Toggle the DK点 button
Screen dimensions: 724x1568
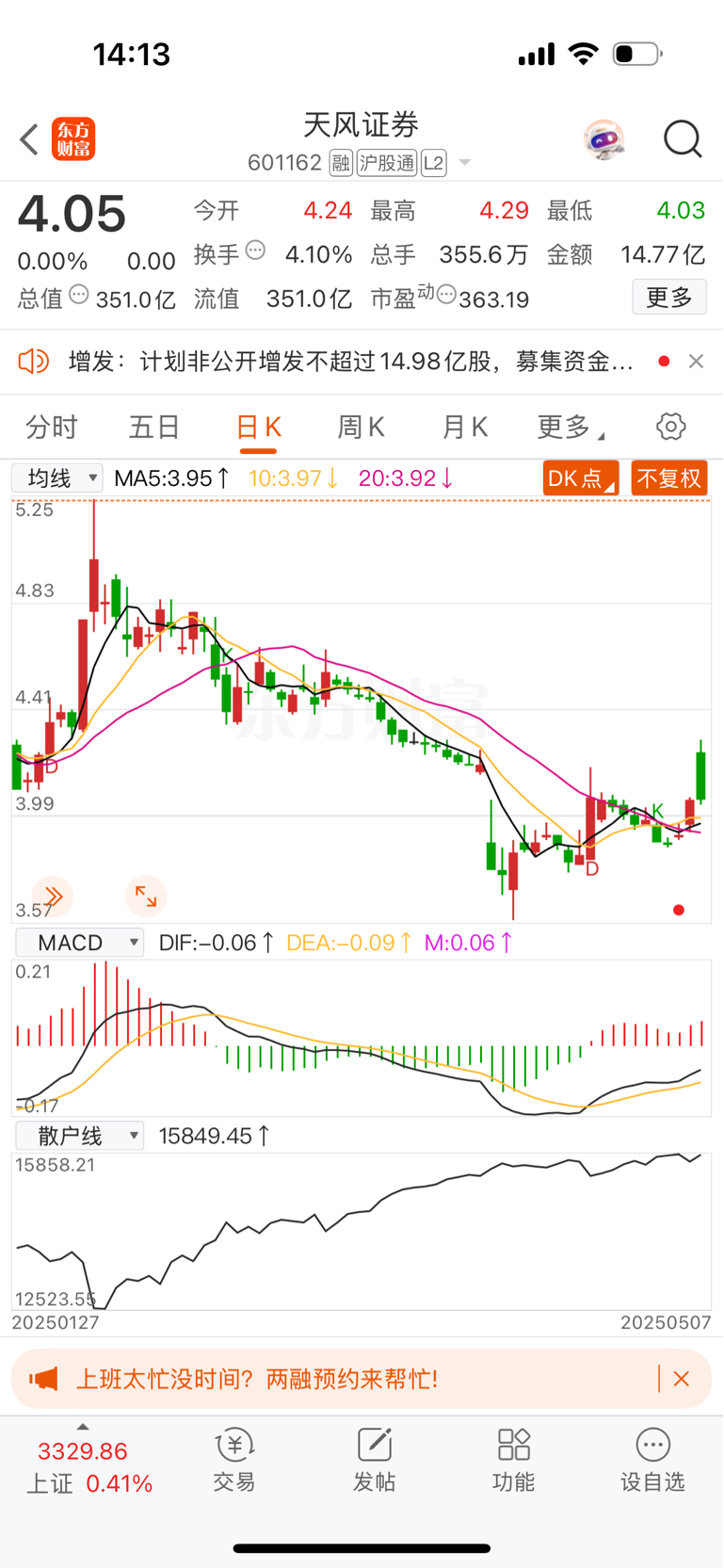[x=581, y=478]
